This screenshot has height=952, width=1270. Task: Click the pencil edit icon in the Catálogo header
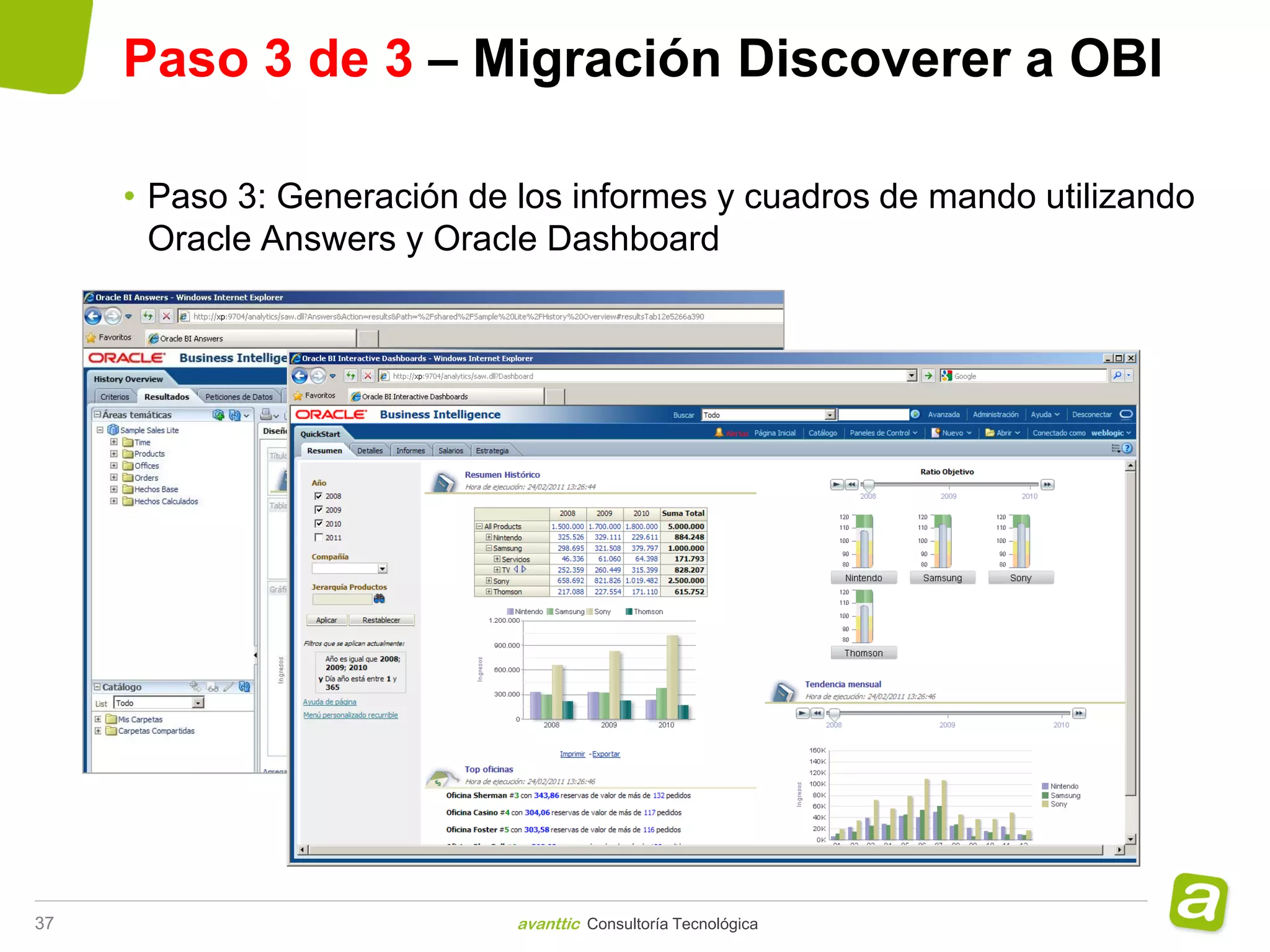(x=228, y=687)
